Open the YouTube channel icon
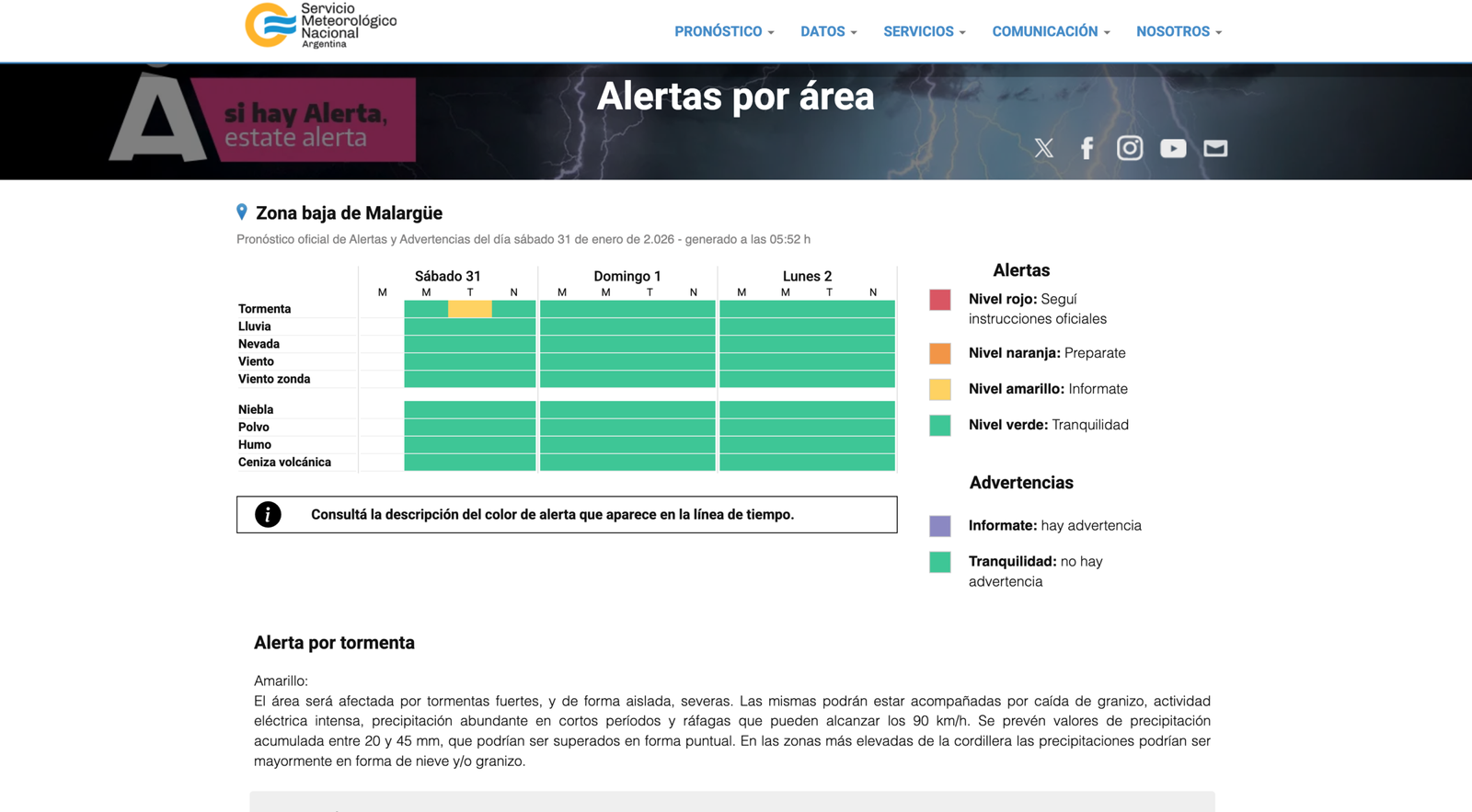This screenshot has height=812, width=1472. pyautogui.click(x=1173, y=148)
